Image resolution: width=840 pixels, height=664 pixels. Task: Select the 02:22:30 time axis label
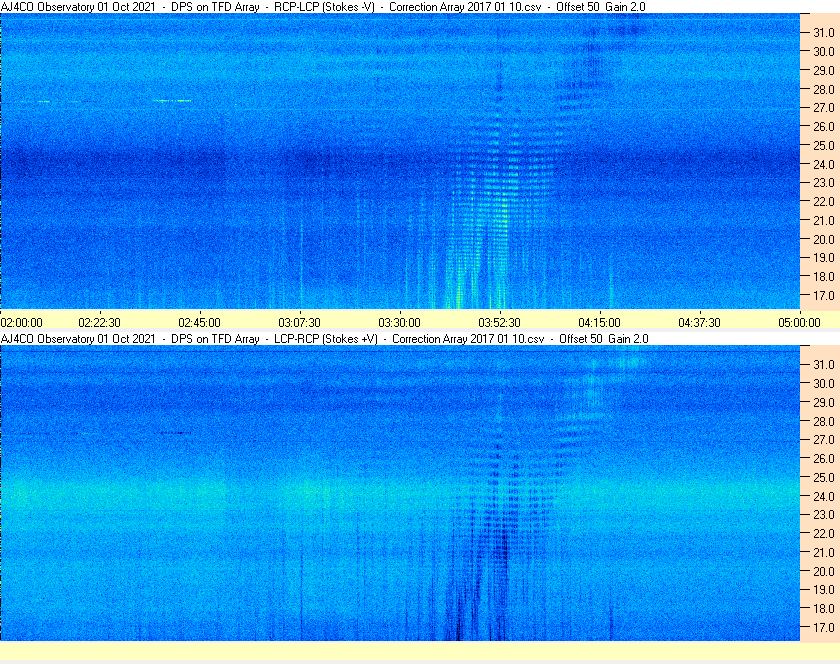point(100,323)
